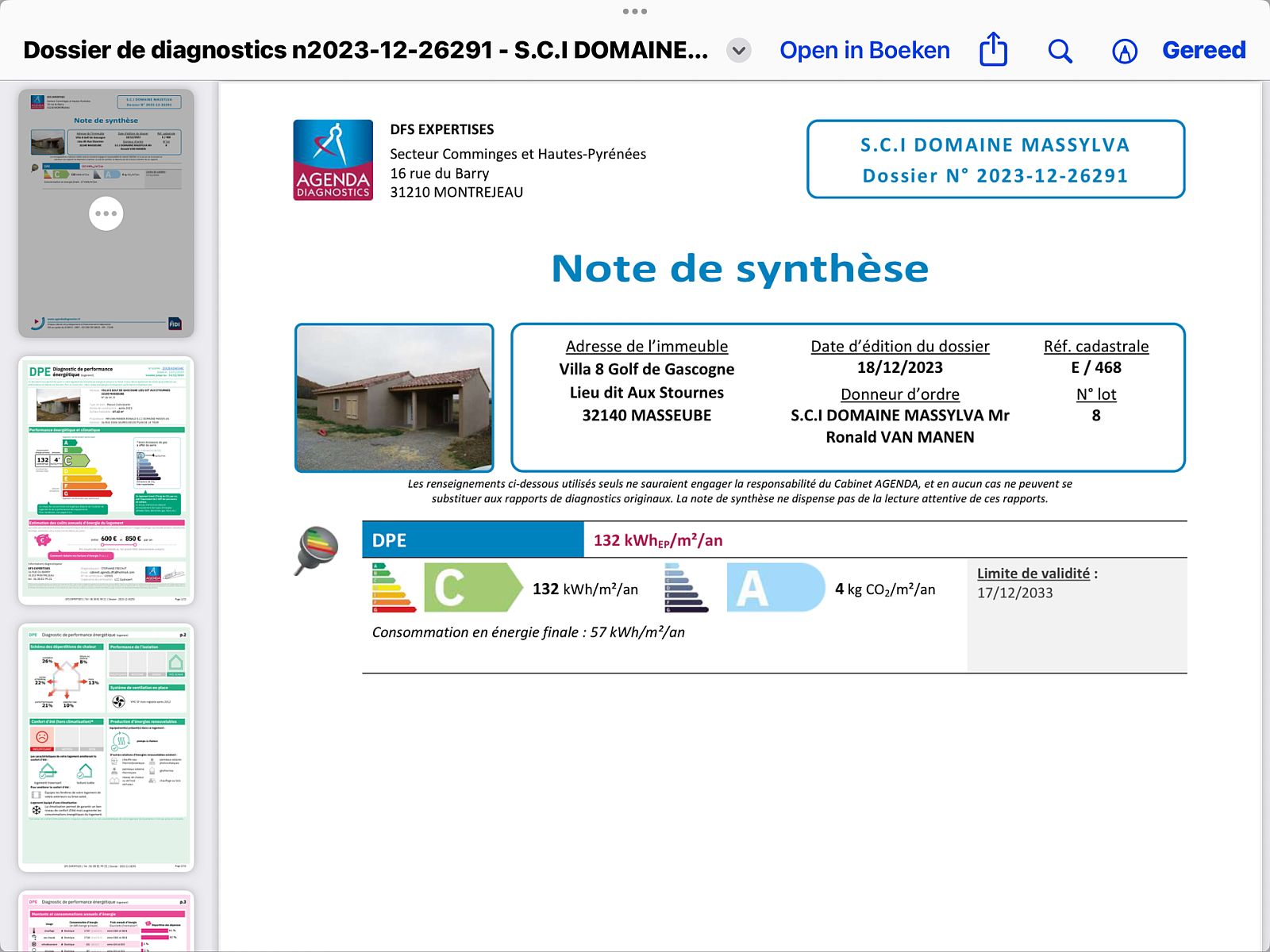Click '132 kWhEP/m²/an' value in DPE header

(x=658, y=541)
